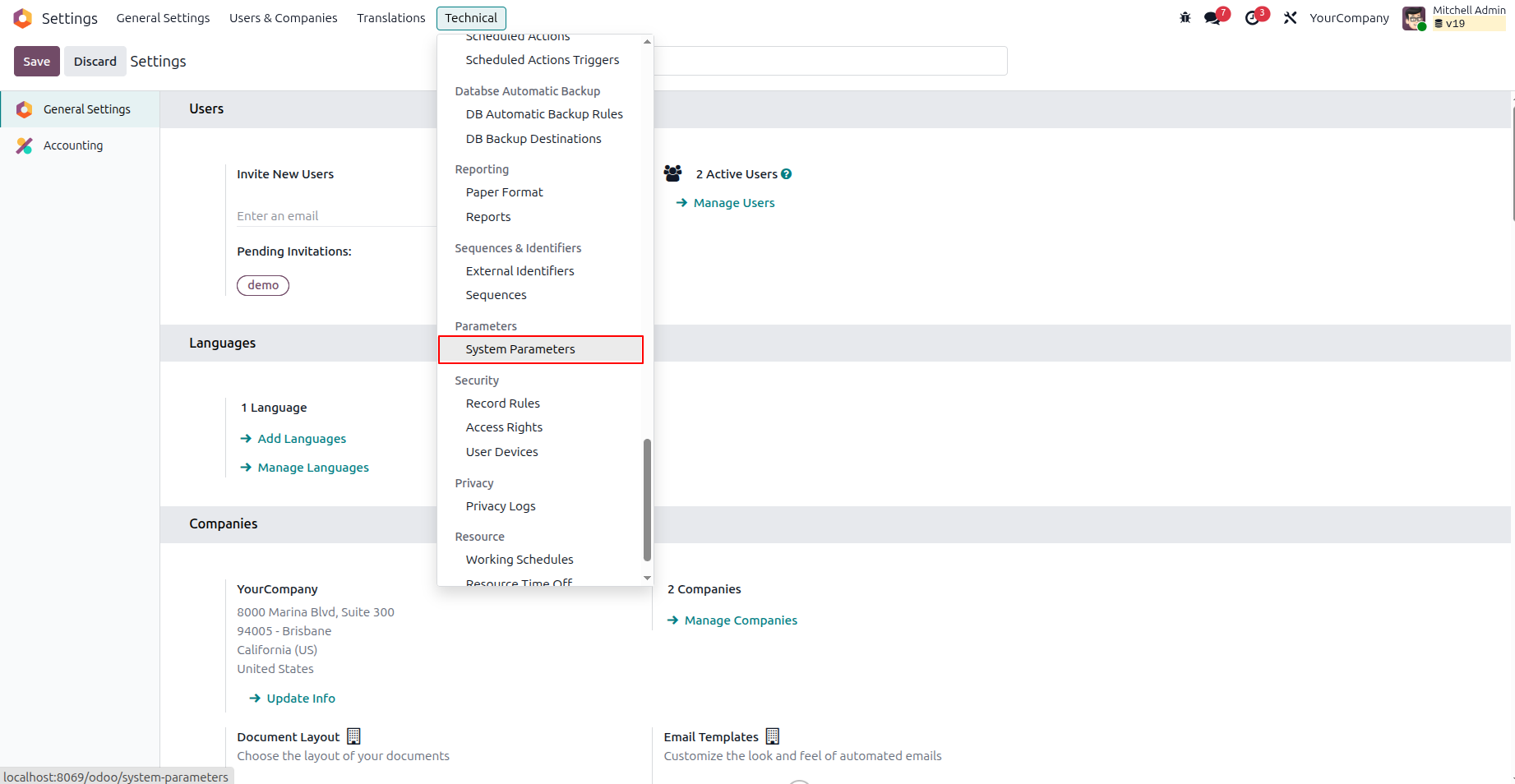Open conversations chat icon
The image size is (1515, 784).
pyautogui.click(x=1212, y=18)
